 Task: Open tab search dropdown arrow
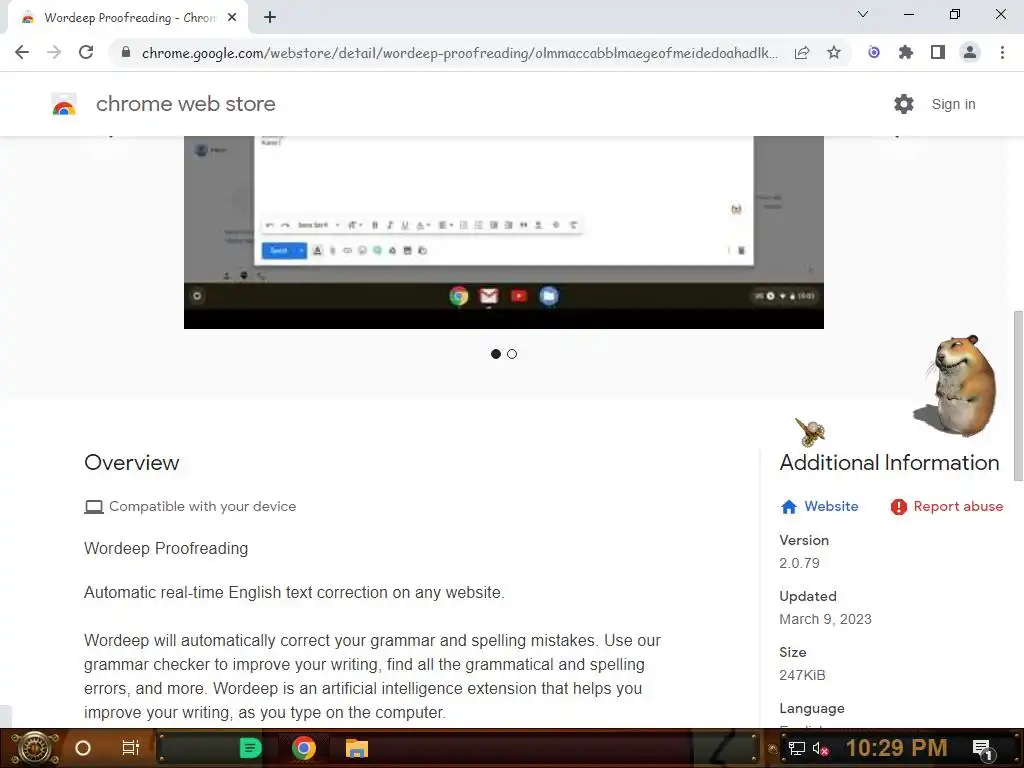(x=863, y=14)
